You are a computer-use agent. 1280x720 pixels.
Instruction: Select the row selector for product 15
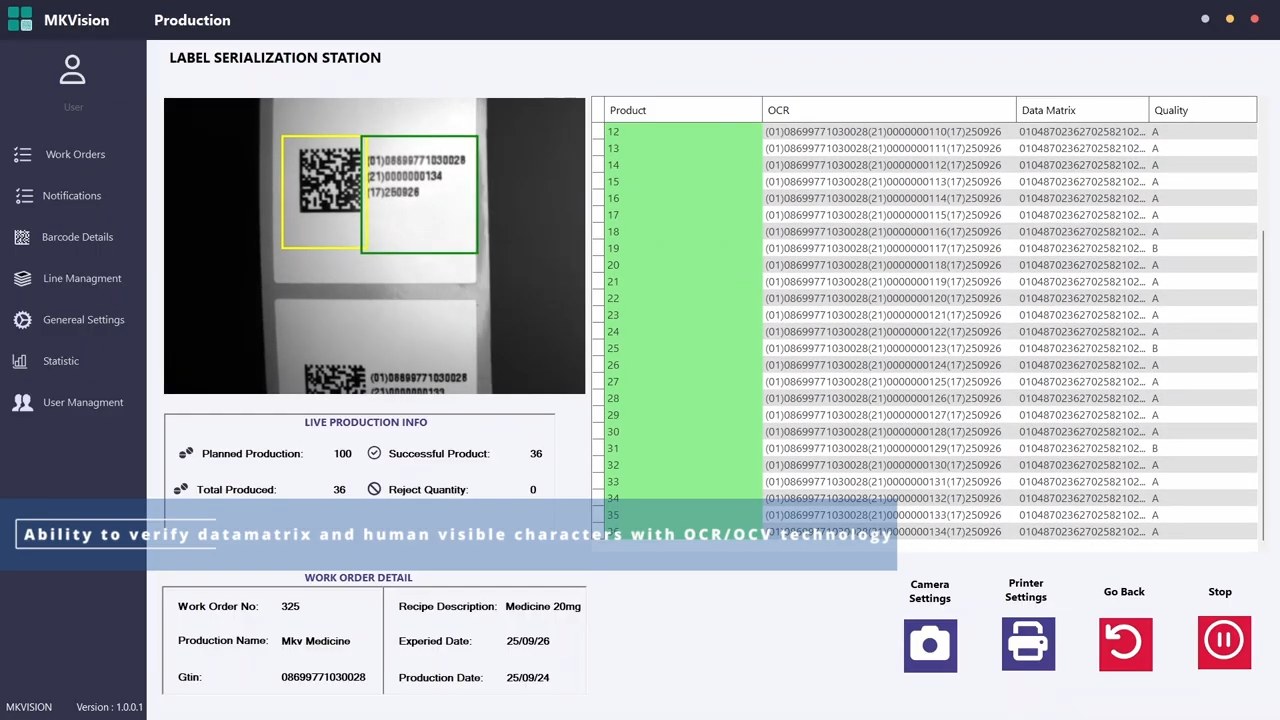pyautogui.click(x=598, y=182)
